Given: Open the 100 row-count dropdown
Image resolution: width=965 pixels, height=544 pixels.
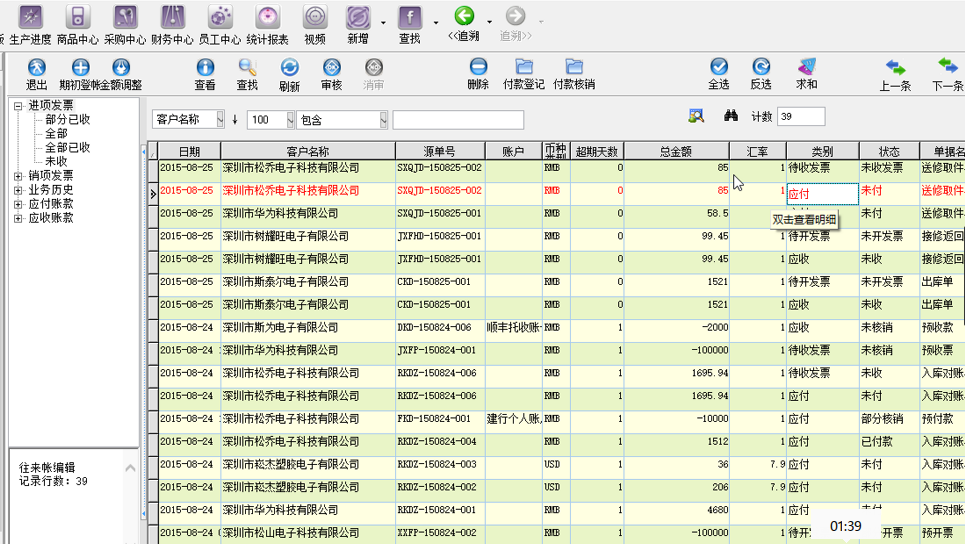Looking at the screenshot, I should (290, 119).
